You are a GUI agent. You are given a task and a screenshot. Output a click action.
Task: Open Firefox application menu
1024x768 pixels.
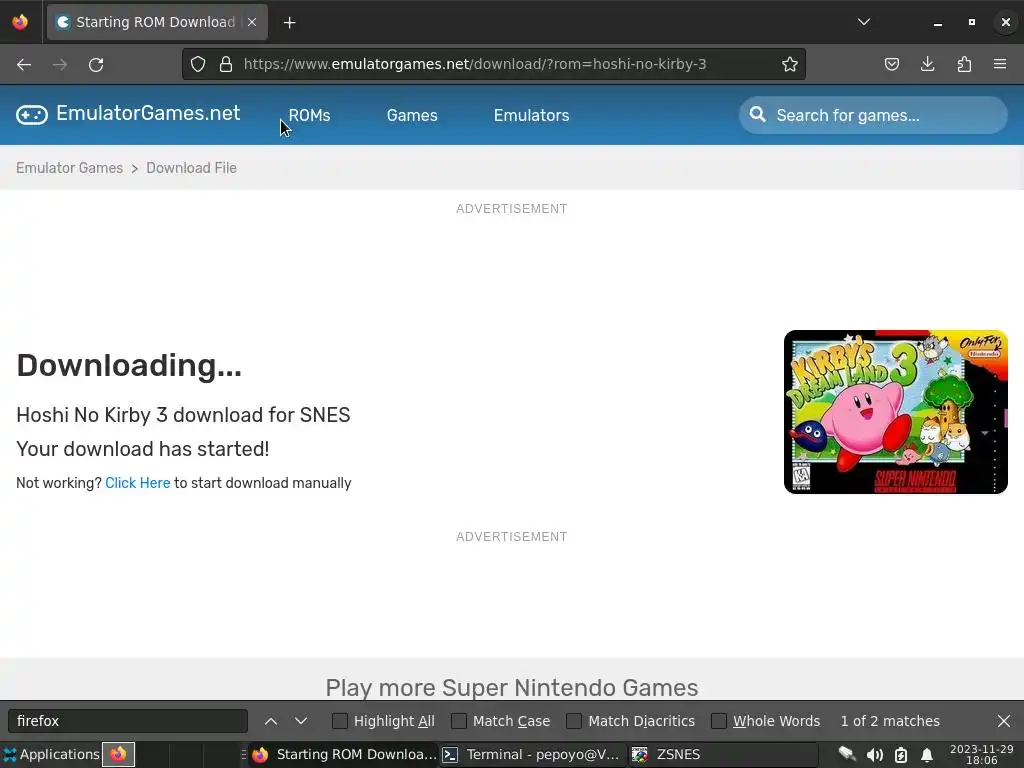click(1000, 64)
